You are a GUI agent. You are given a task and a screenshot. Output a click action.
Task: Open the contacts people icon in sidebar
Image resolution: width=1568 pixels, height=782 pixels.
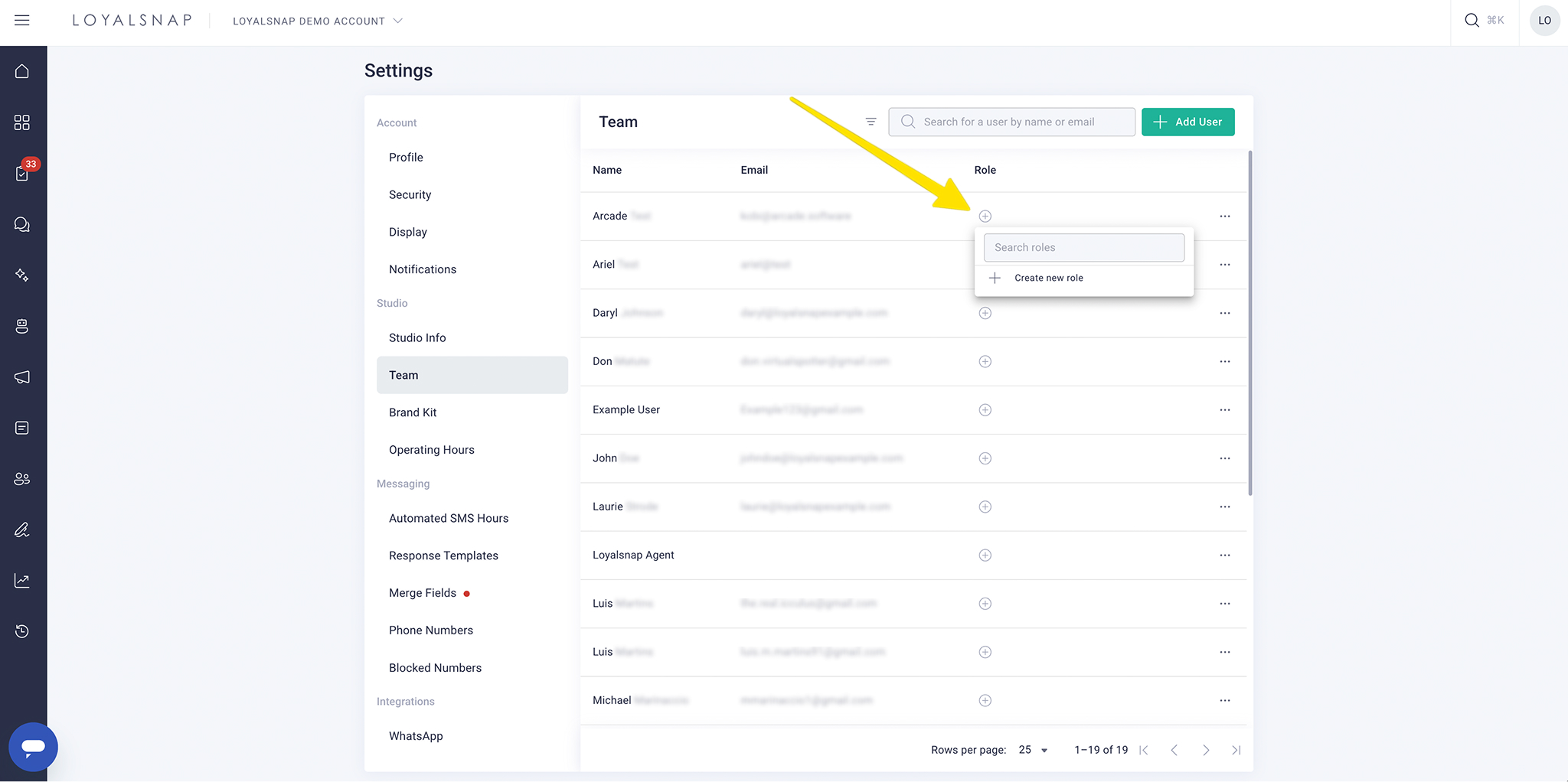tap(22, 478)
